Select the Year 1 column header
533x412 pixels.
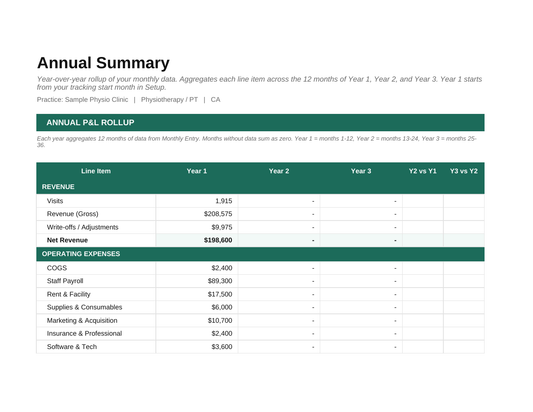197,171
